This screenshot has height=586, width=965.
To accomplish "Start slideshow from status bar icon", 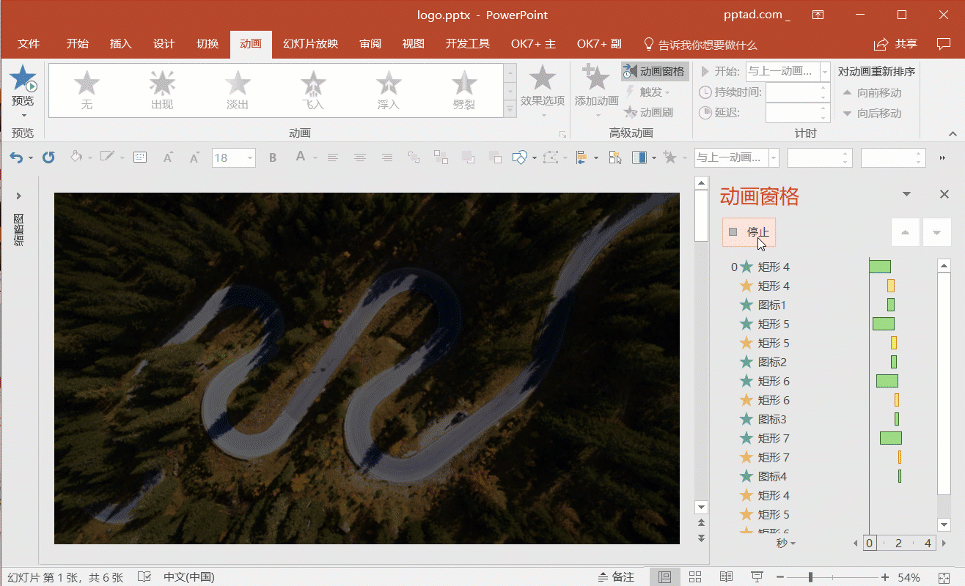I will pyautogui.click(x=757, y=577).
